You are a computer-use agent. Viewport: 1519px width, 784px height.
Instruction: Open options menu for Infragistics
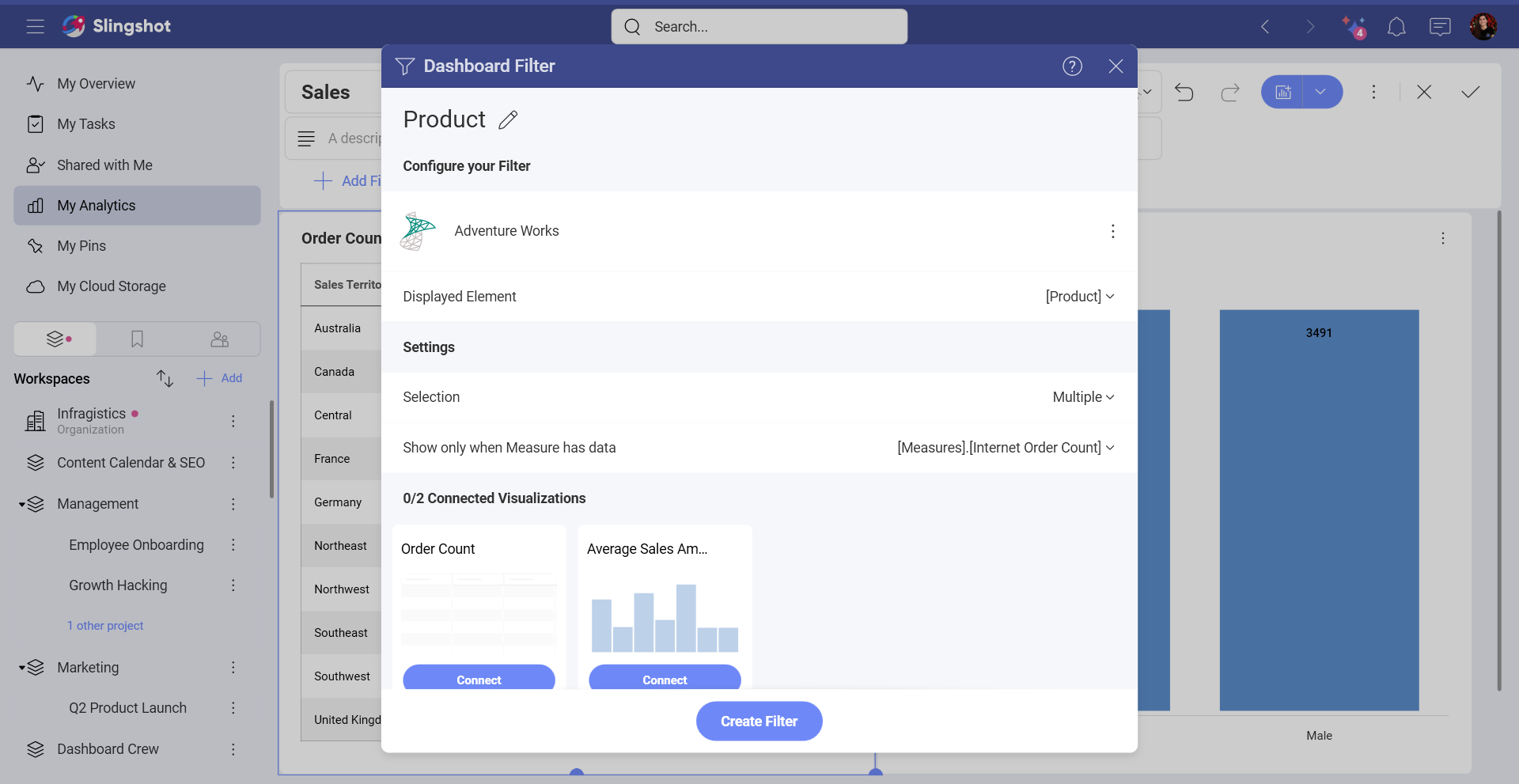[x=233, y=421]
